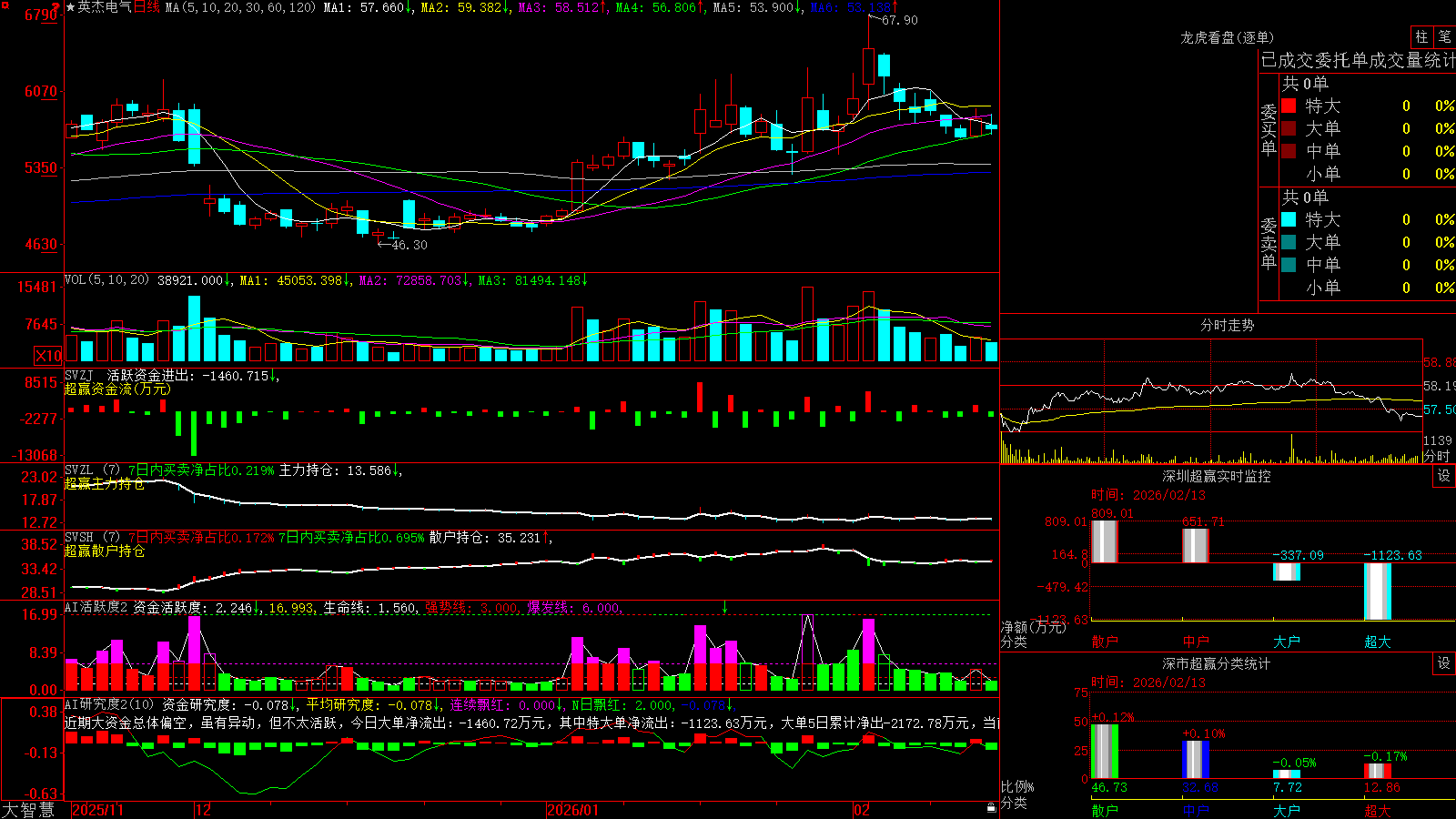Click the 02 month marker on time axis
The image size is (1456, 819).
[x=862, y=810]
